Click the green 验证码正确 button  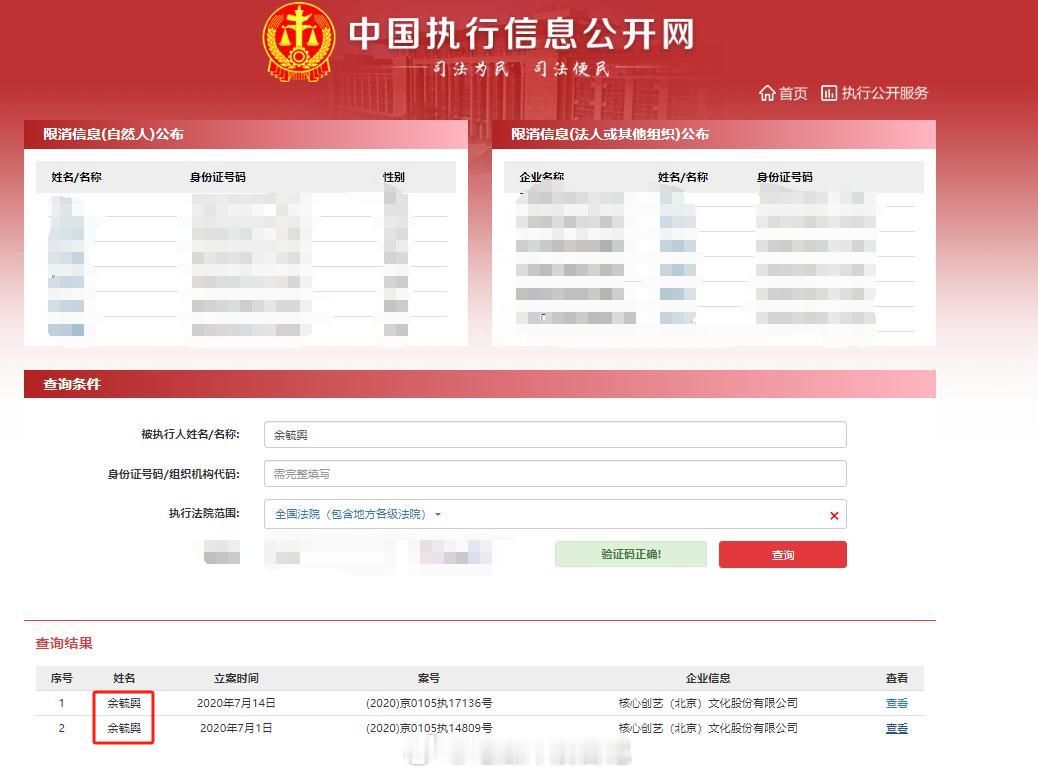630,554
